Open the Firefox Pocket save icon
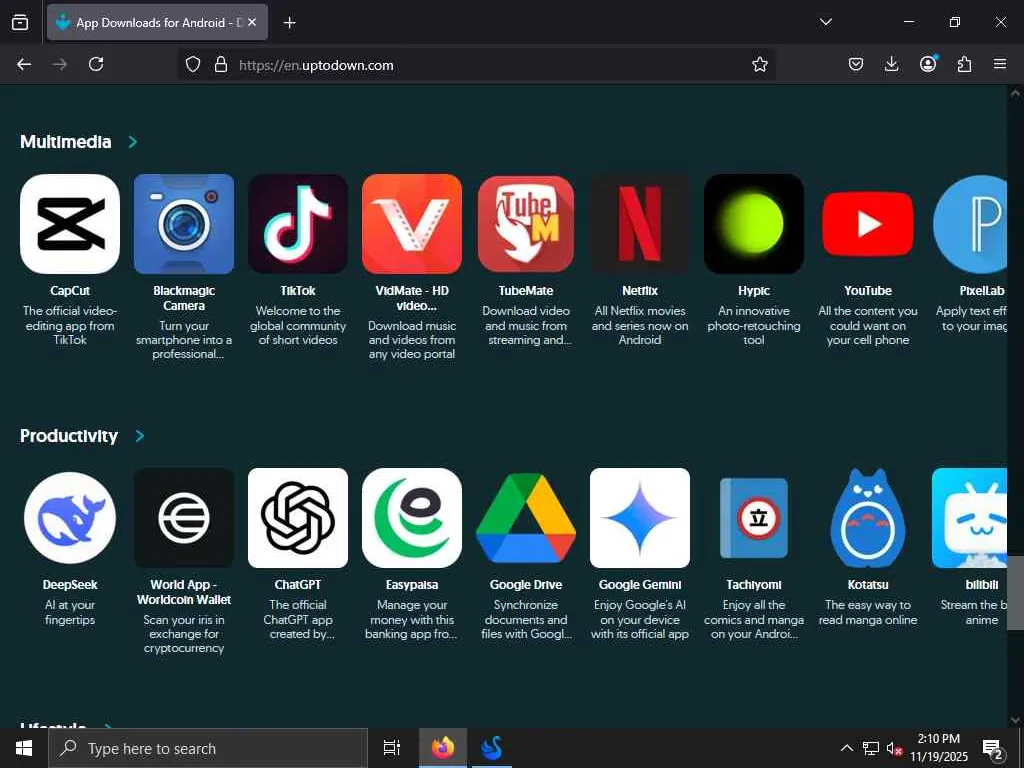This screenshot has width=1024, height=768. point(856,64)
